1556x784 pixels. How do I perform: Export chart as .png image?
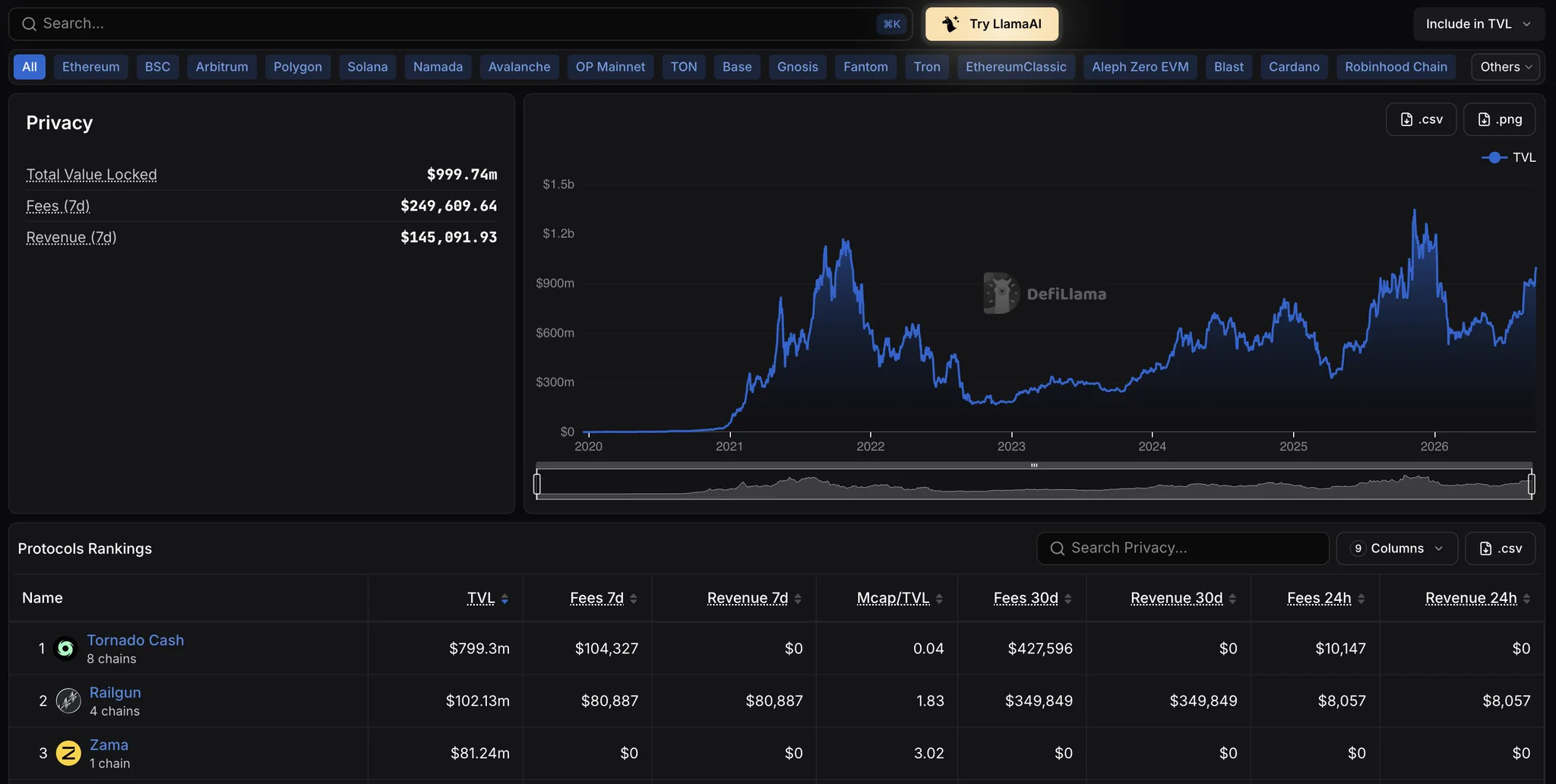coord(1500,119)
